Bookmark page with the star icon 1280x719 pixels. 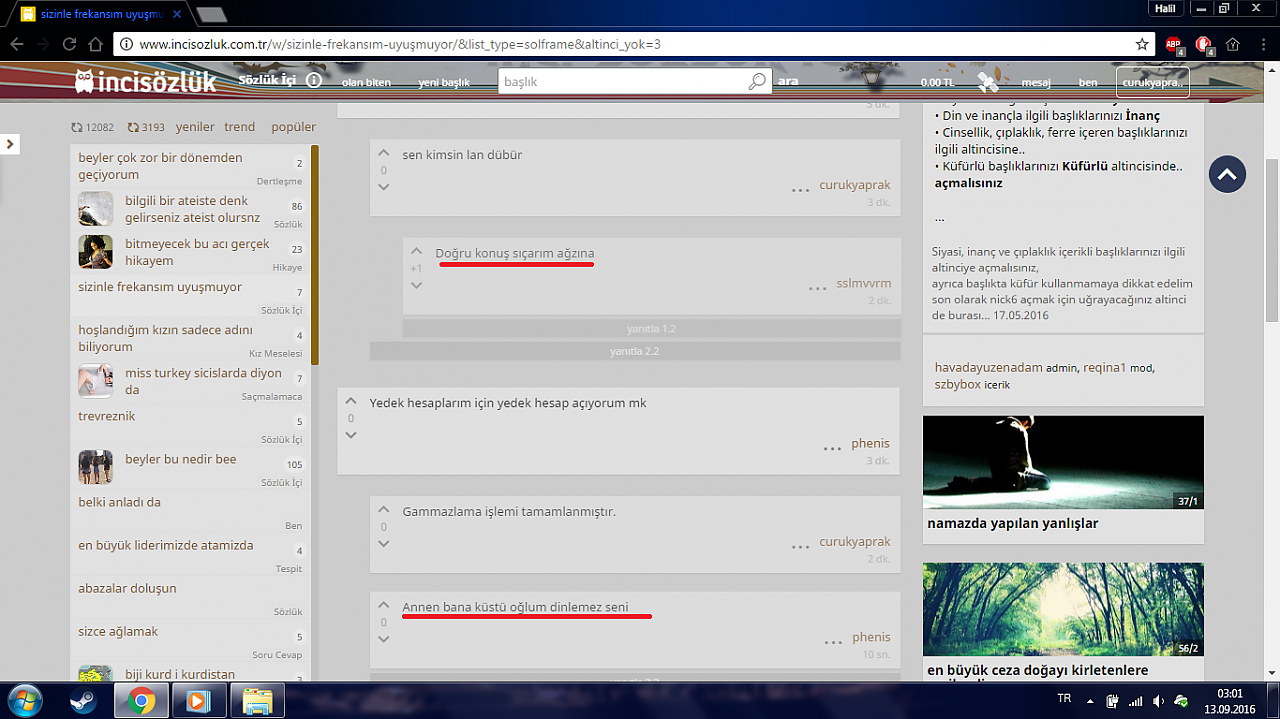tap(1142, 44)
